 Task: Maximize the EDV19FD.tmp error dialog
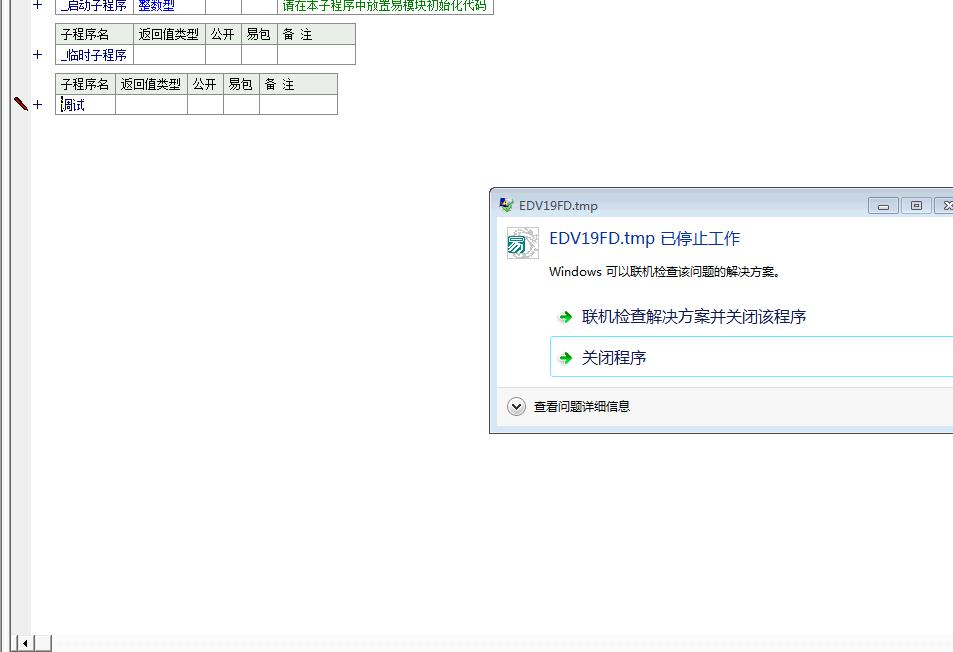click(x=916, y=206)
